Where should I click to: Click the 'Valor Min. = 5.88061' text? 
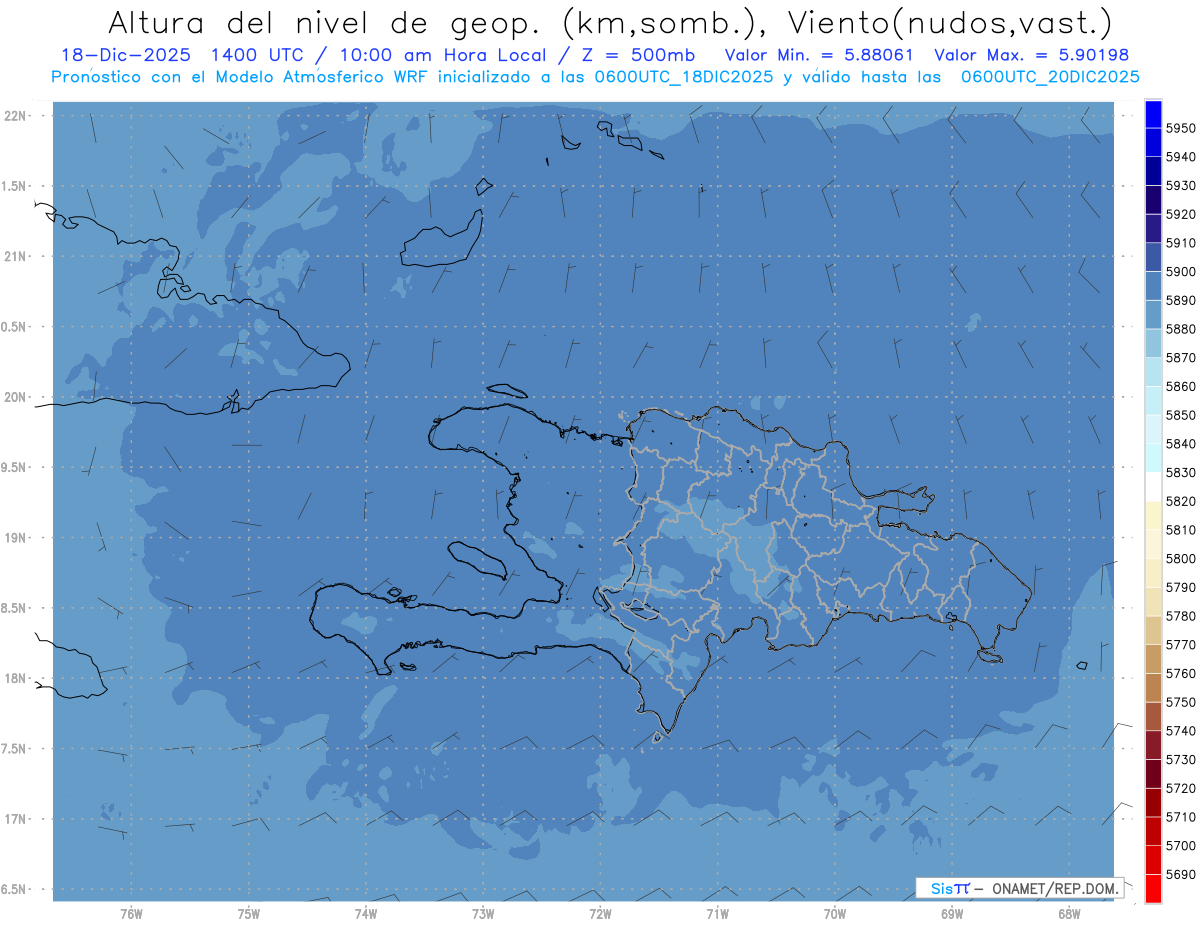819,55
